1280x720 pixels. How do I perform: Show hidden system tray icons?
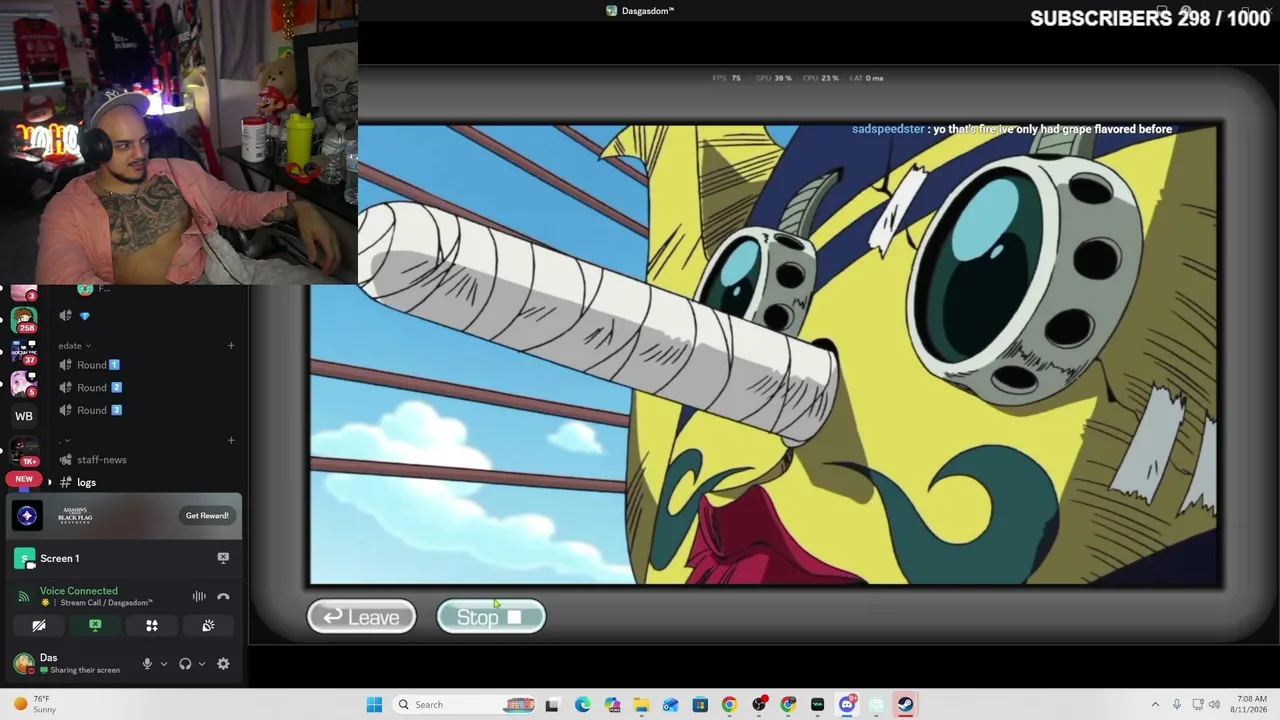pos(1155,705)
